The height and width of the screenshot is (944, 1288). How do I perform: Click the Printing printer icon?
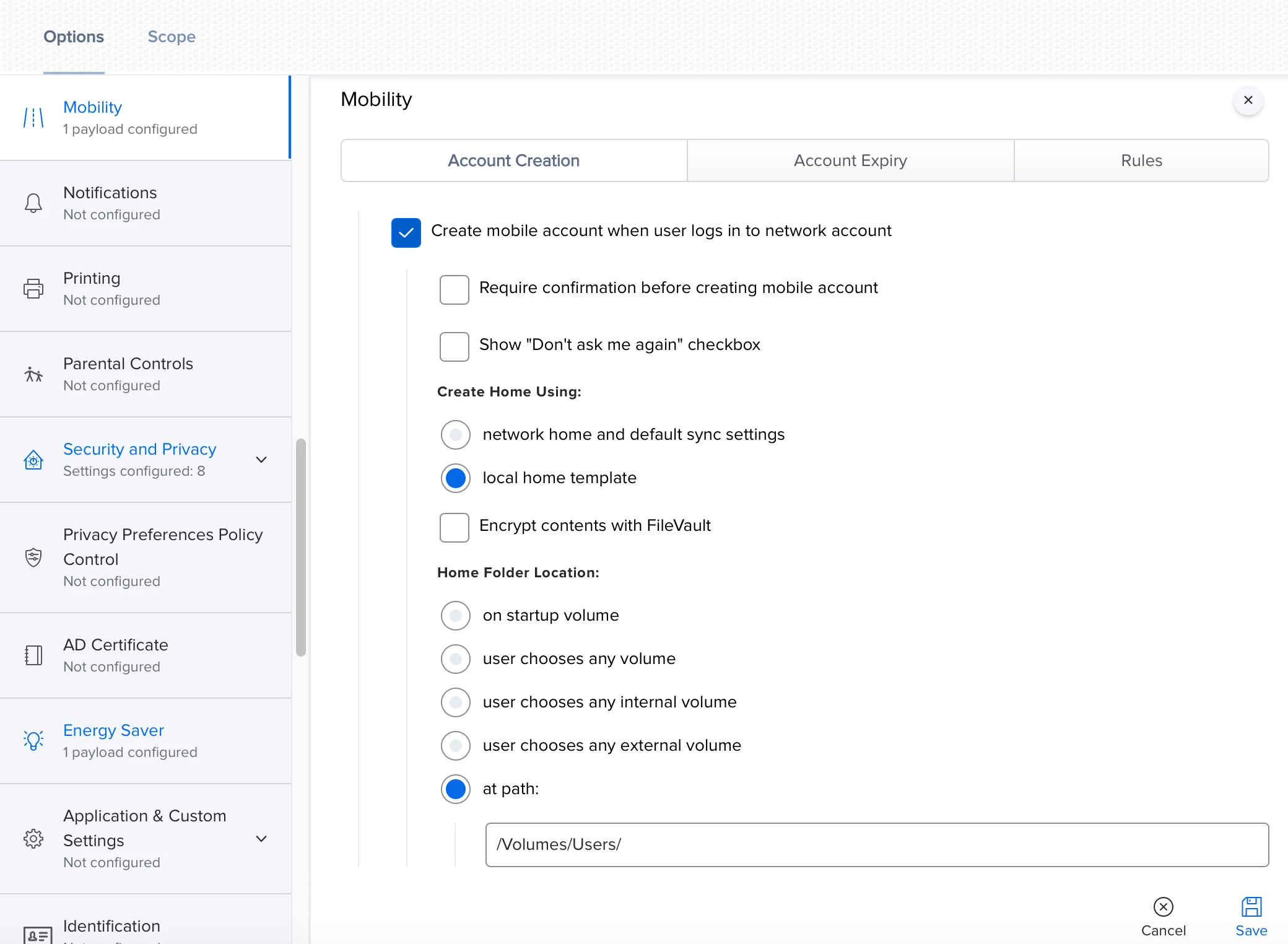click(x=33, y=289)
